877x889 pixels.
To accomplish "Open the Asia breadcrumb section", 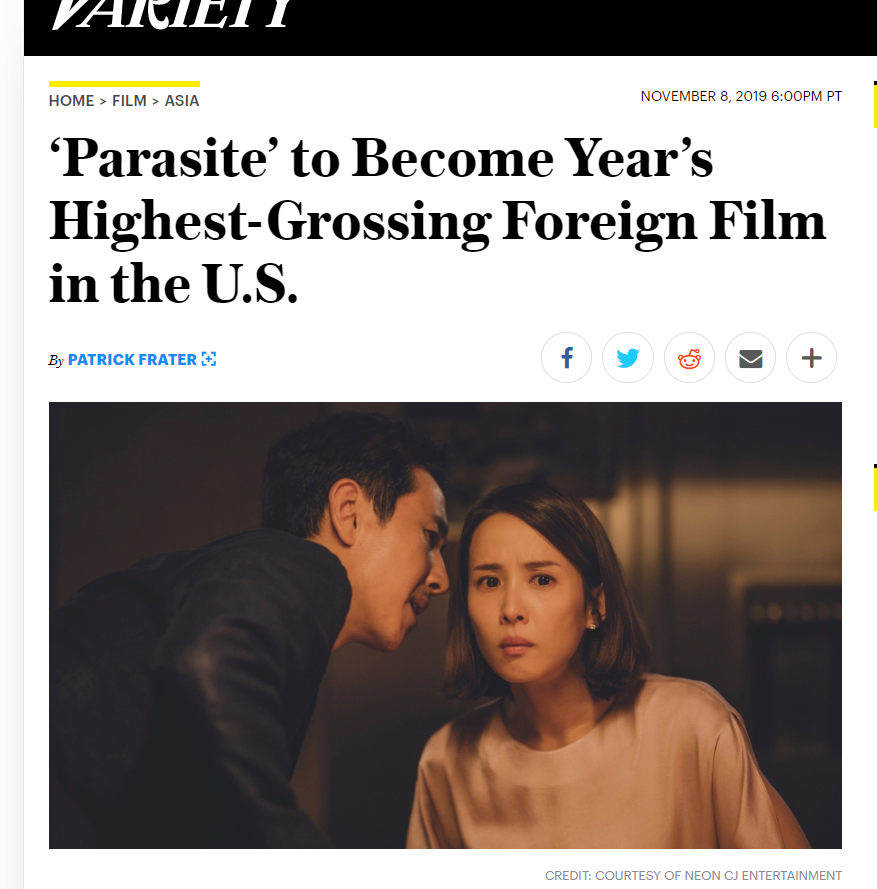I will (x=182, y=101).
